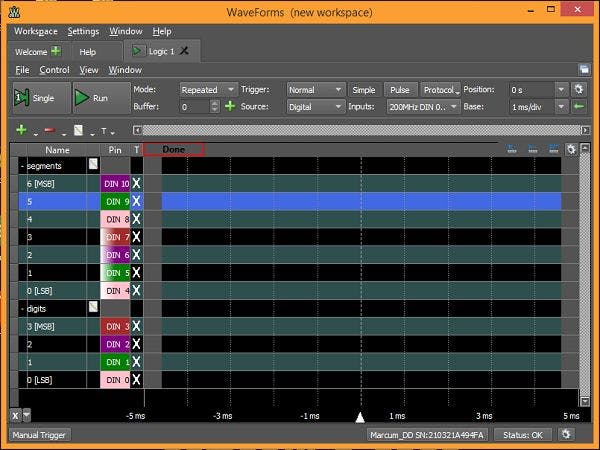Screen dimensions: 600x450
Task: Click the DIN 9 green color pin label
Action: click(x=115, y=202)
